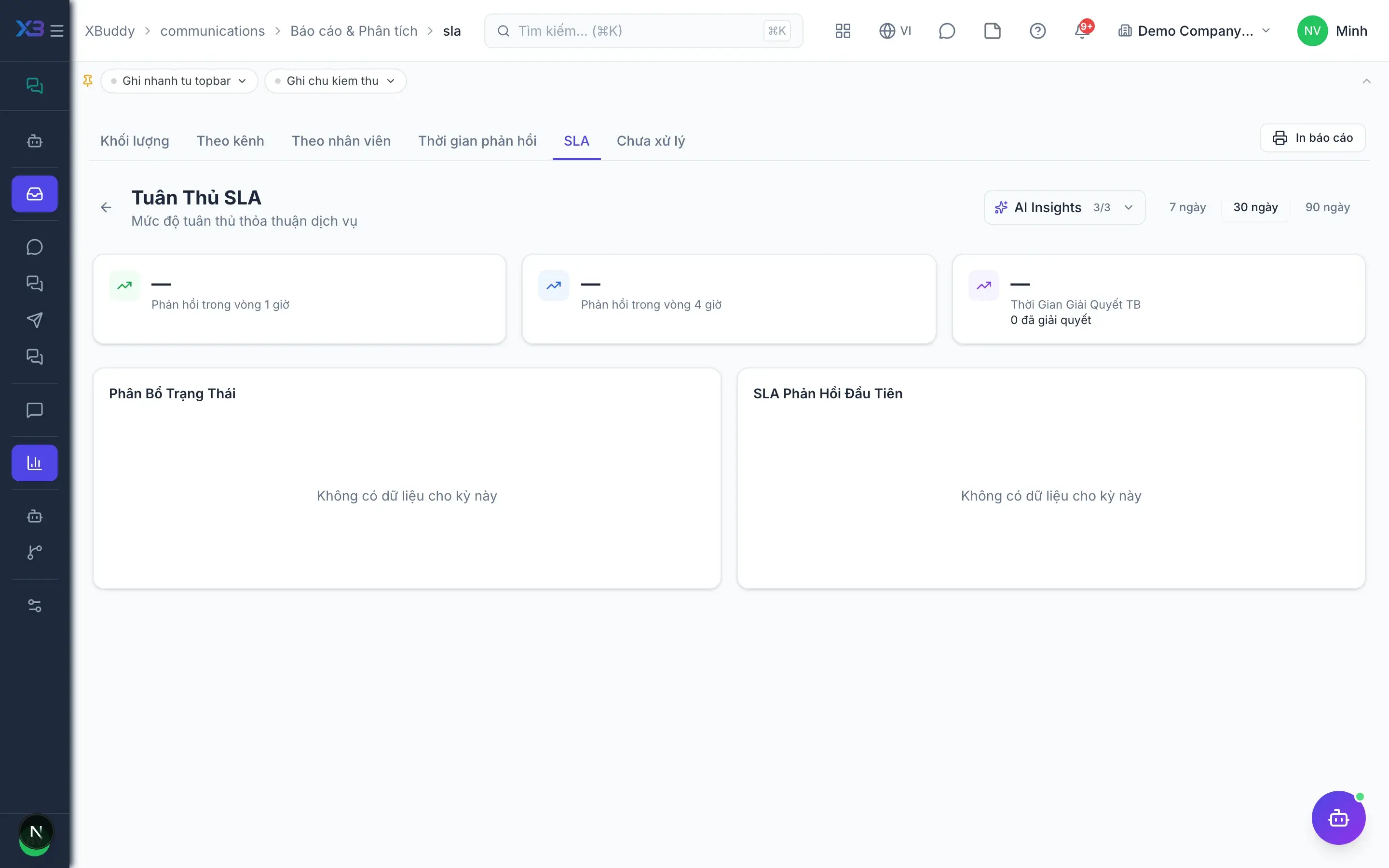Open the Demo Company selector dropdown
The width and height of the screenshot is (1389, 868).
[x=1194, y=31]
